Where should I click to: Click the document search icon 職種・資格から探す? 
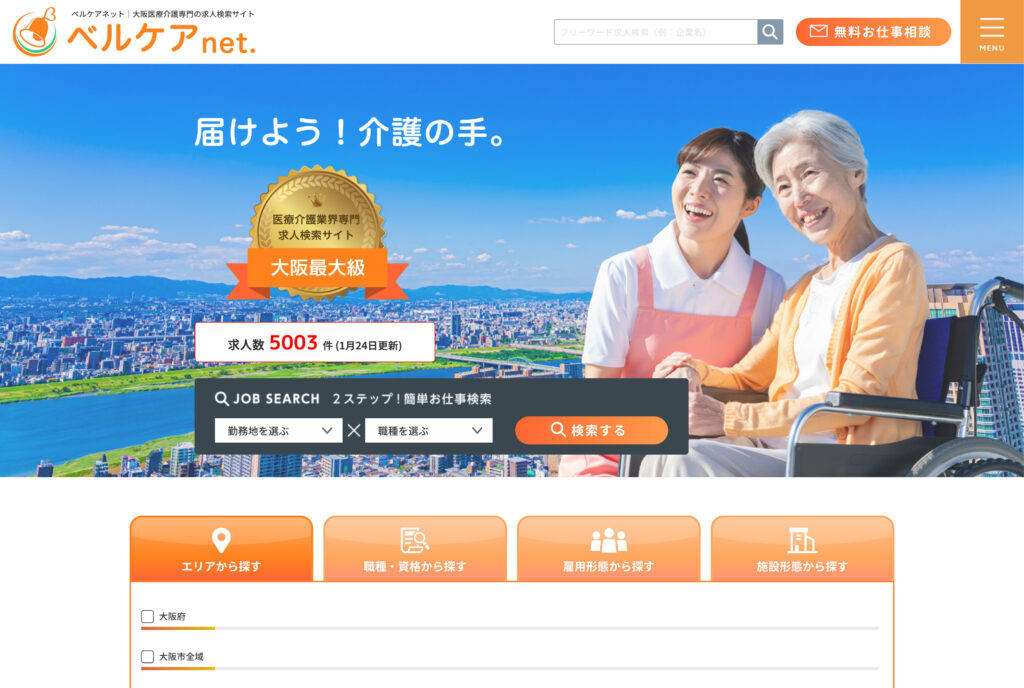[415, 540]
